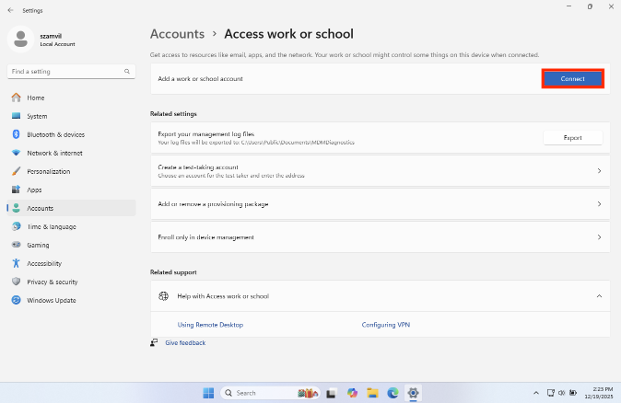Expand Create a test-taking account
Image resolution: width=621 pixels, height=403 pixels.
click(378, 171)
